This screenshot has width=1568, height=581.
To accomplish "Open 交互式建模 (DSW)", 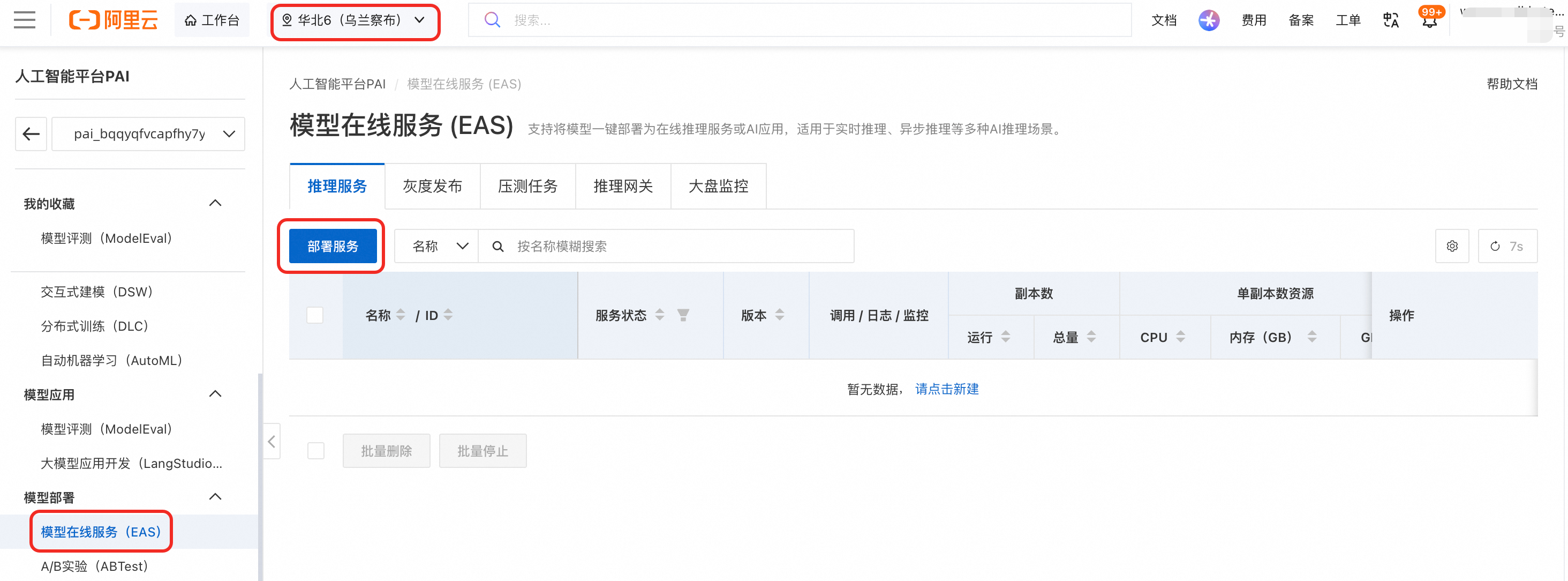I will point(97,292).
